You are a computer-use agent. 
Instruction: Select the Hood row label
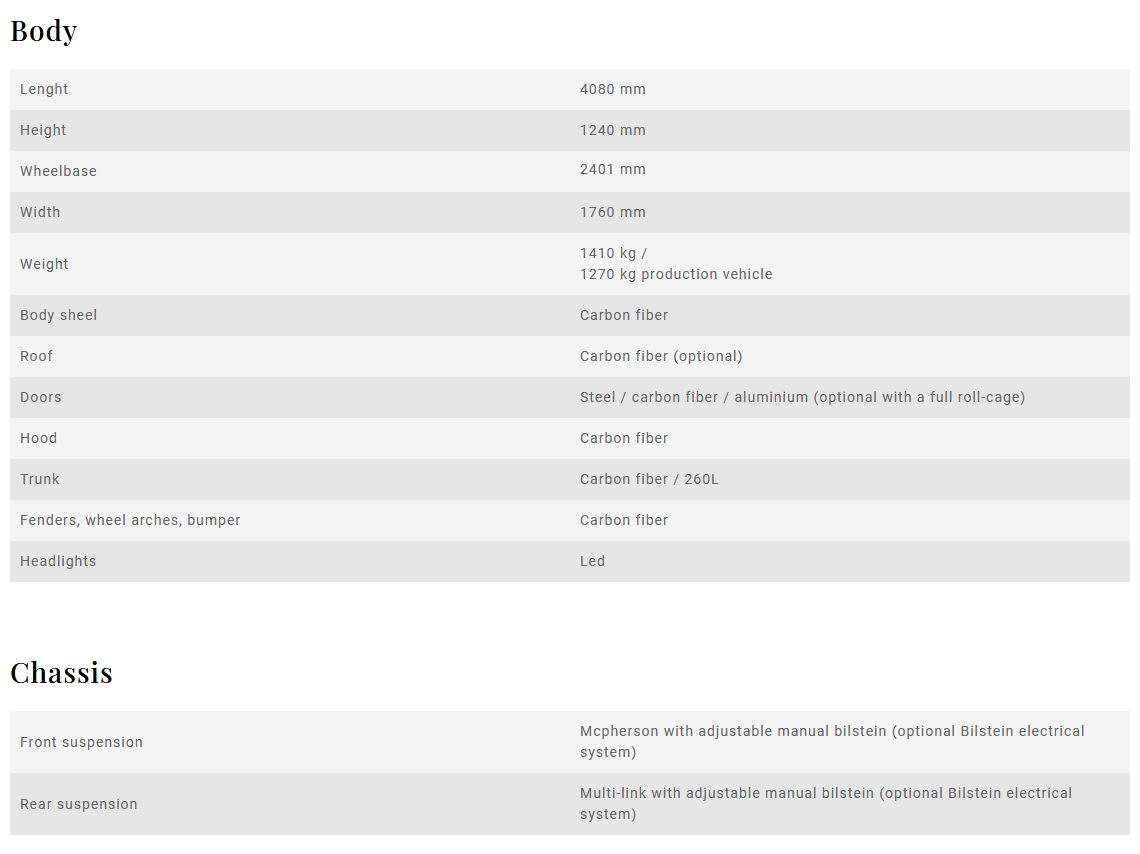38,438
